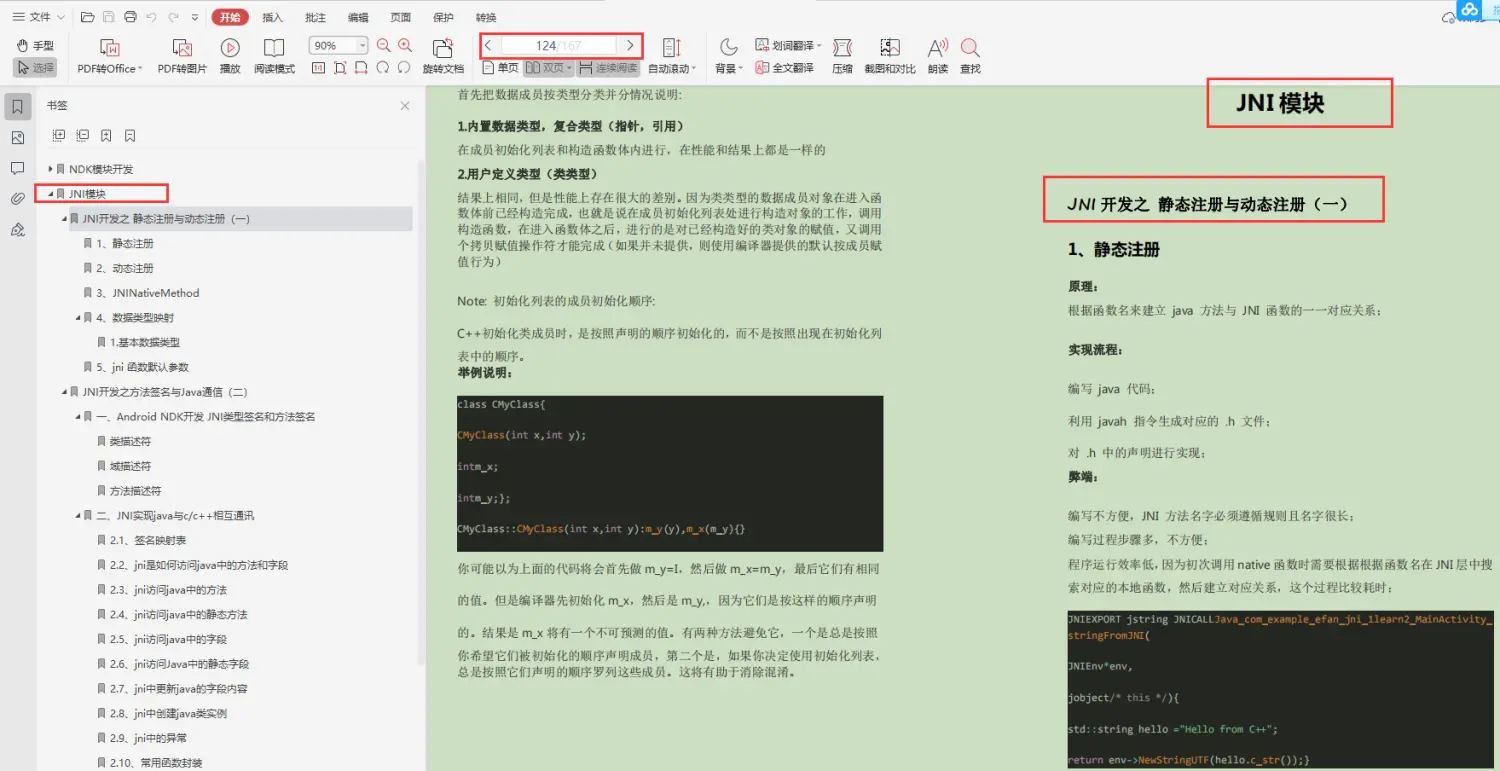Expand the NDK模块开发 bookmark

point(51,169)
